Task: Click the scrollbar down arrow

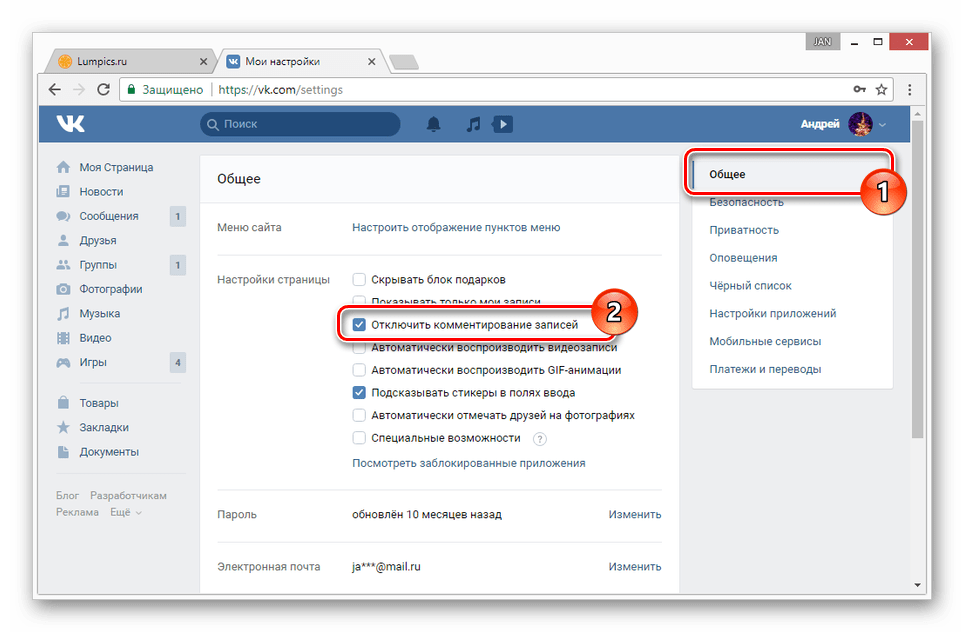Action: tap(917, 585)
